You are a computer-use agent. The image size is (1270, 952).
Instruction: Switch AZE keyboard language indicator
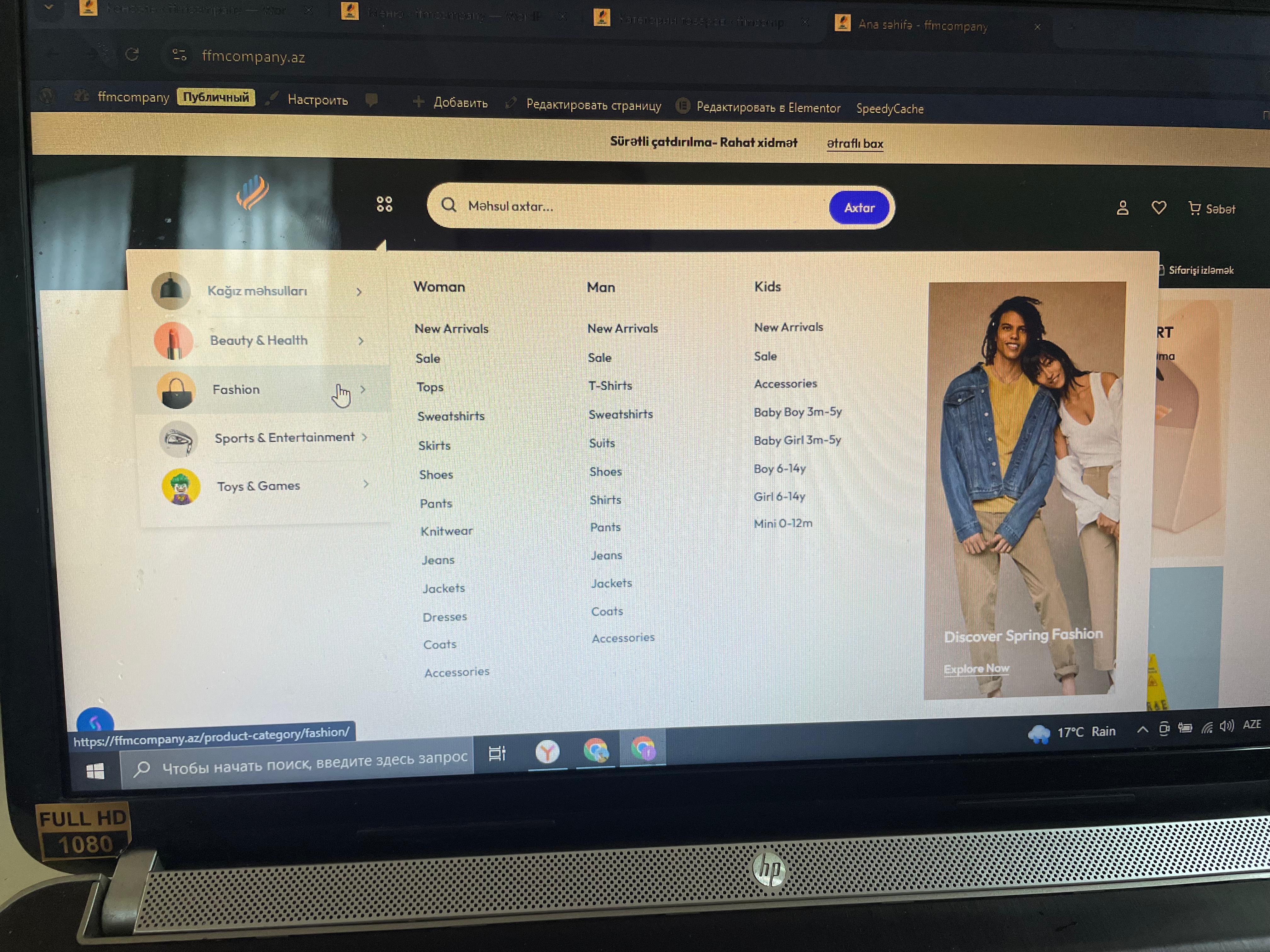1252,725
